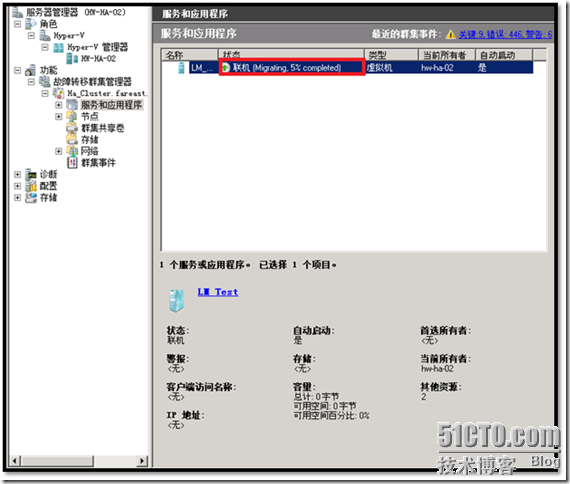Viewport: 570px width, 484px height.
Task: Sort by the 状态 column header
Action: 291,55
